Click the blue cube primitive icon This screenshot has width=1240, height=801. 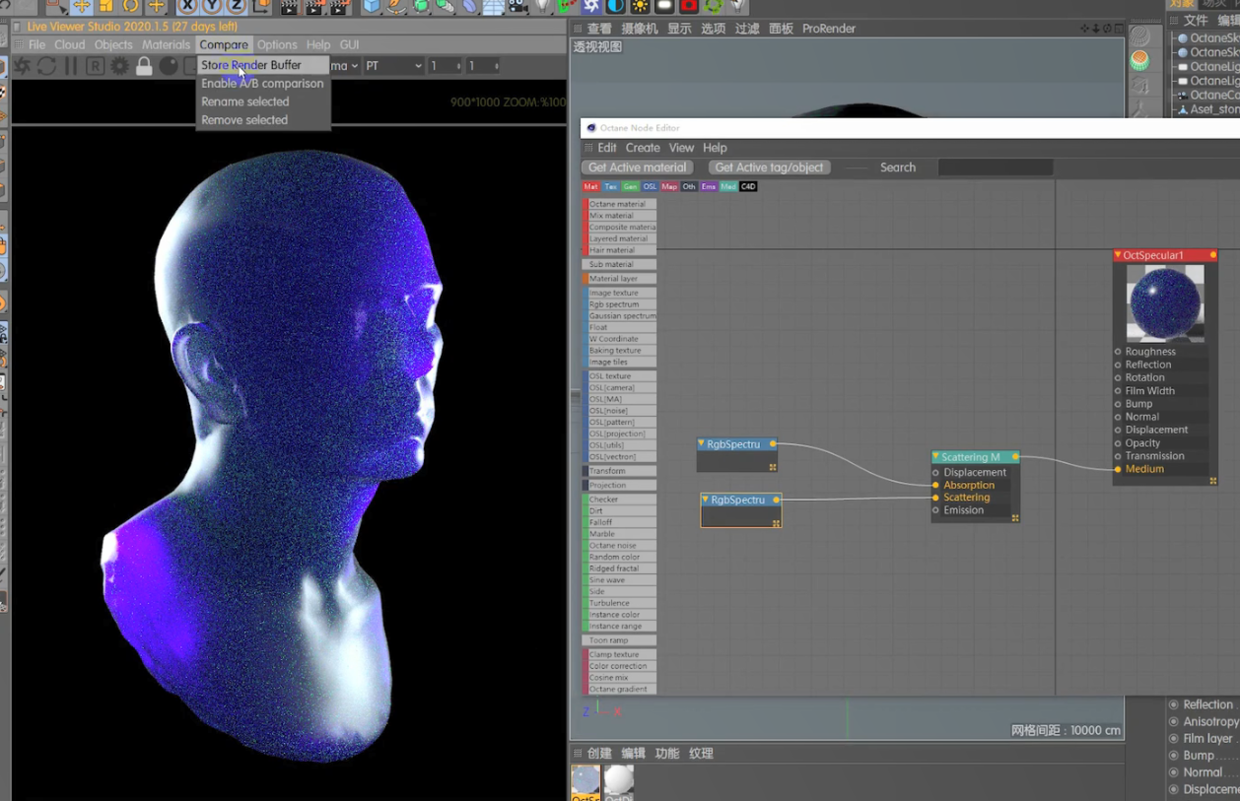coord(372,6)
